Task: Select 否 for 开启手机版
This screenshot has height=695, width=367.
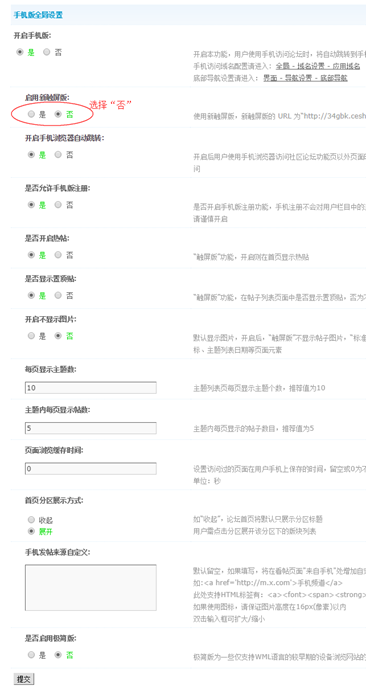Action: point(47,52)
